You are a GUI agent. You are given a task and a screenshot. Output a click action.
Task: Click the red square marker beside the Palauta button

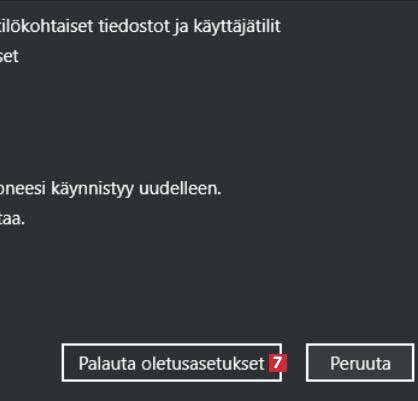click(x=278, y=363)
